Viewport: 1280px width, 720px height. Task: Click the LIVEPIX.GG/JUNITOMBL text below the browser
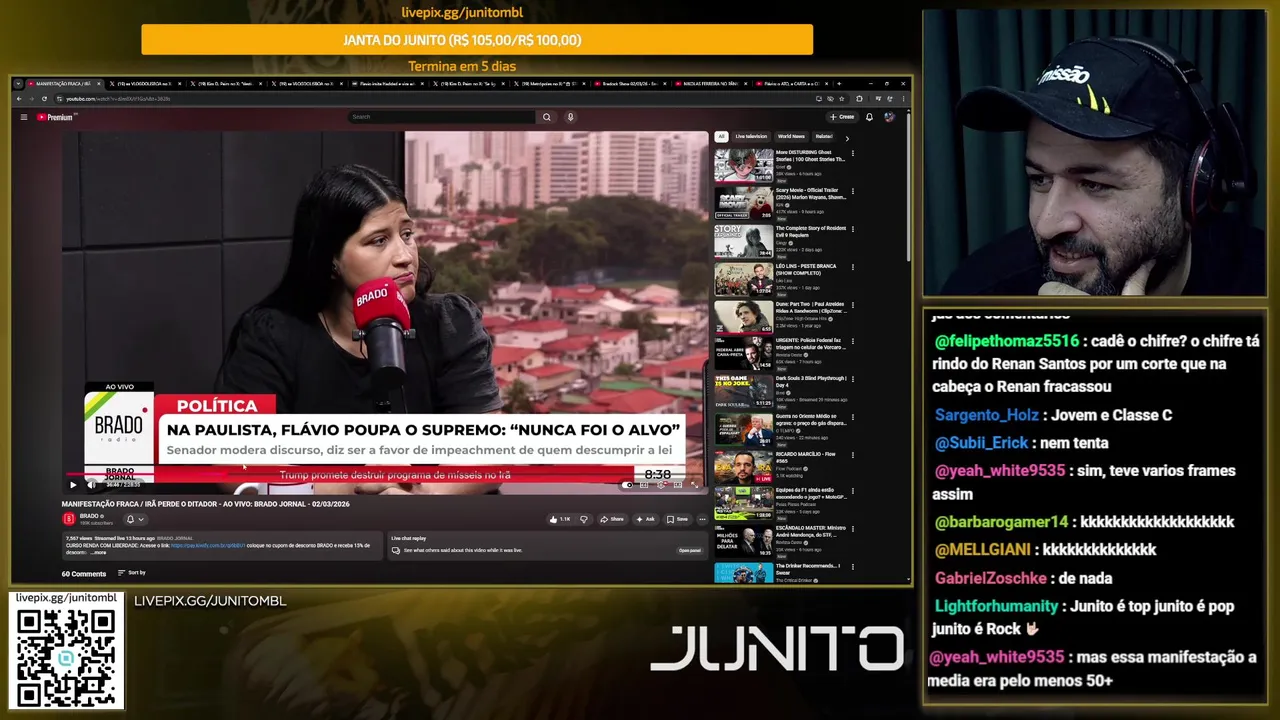210,601
